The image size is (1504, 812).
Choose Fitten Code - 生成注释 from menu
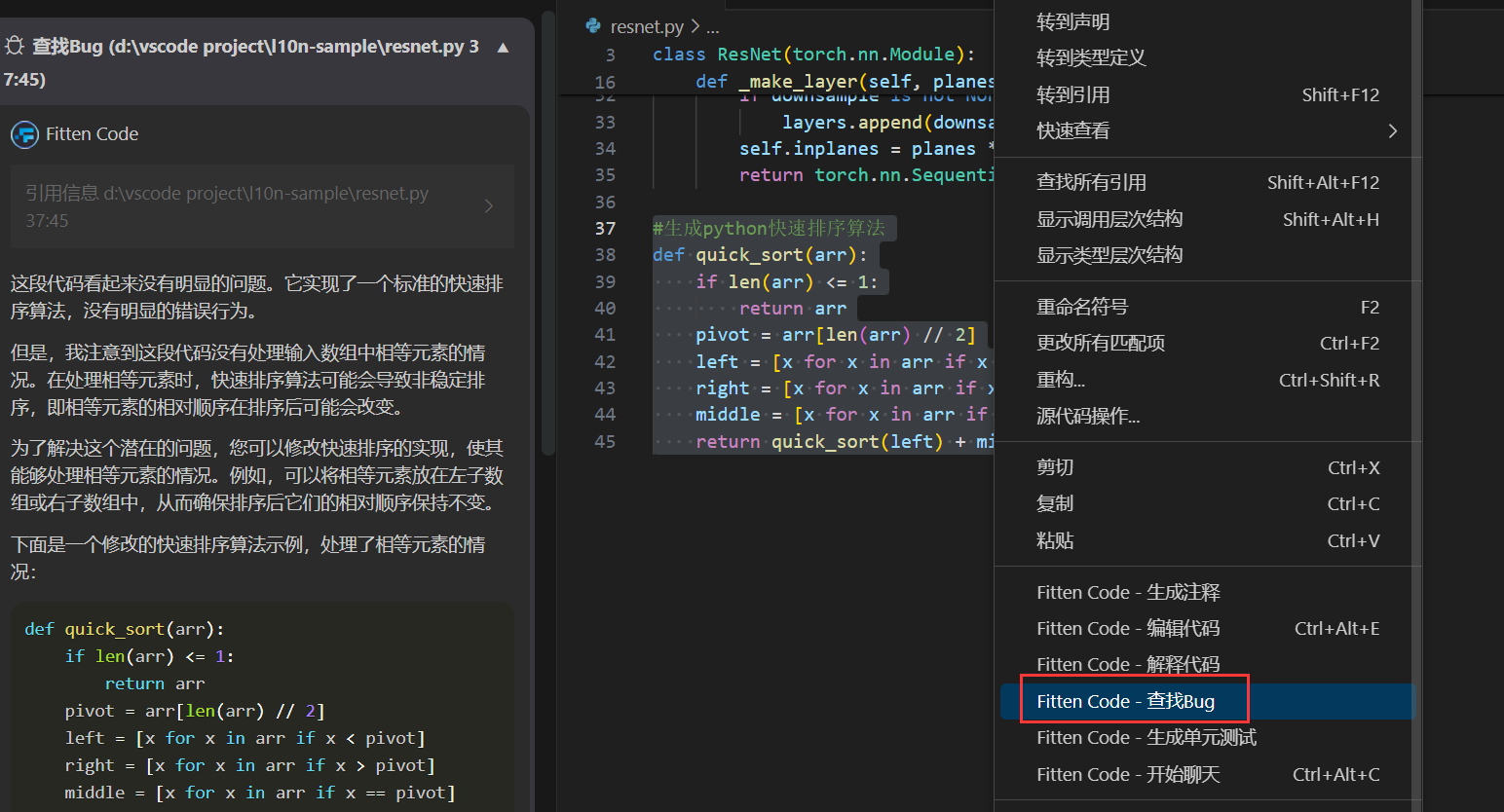1128,592
